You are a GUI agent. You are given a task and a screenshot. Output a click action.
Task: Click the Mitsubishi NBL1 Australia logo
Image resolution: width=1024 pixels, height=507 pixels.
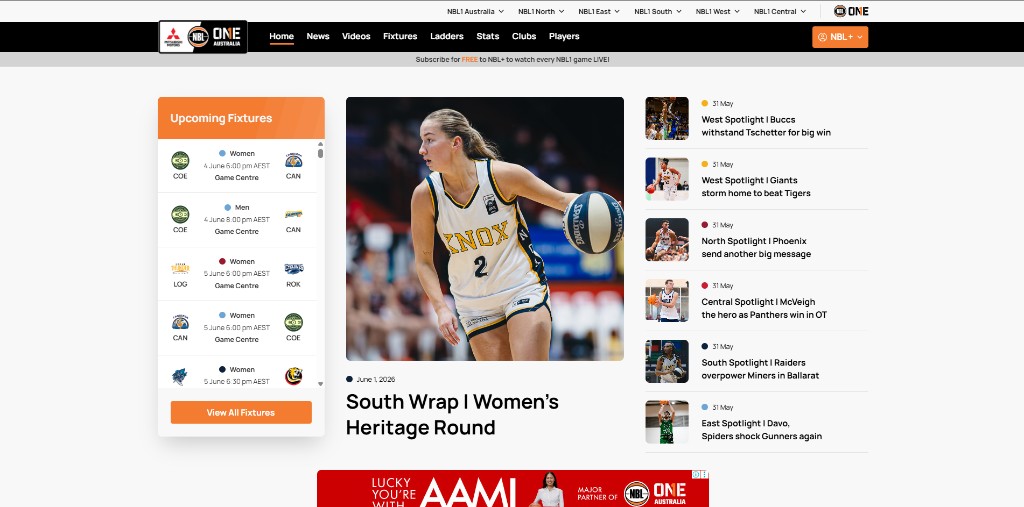click(x=203, y=37)
